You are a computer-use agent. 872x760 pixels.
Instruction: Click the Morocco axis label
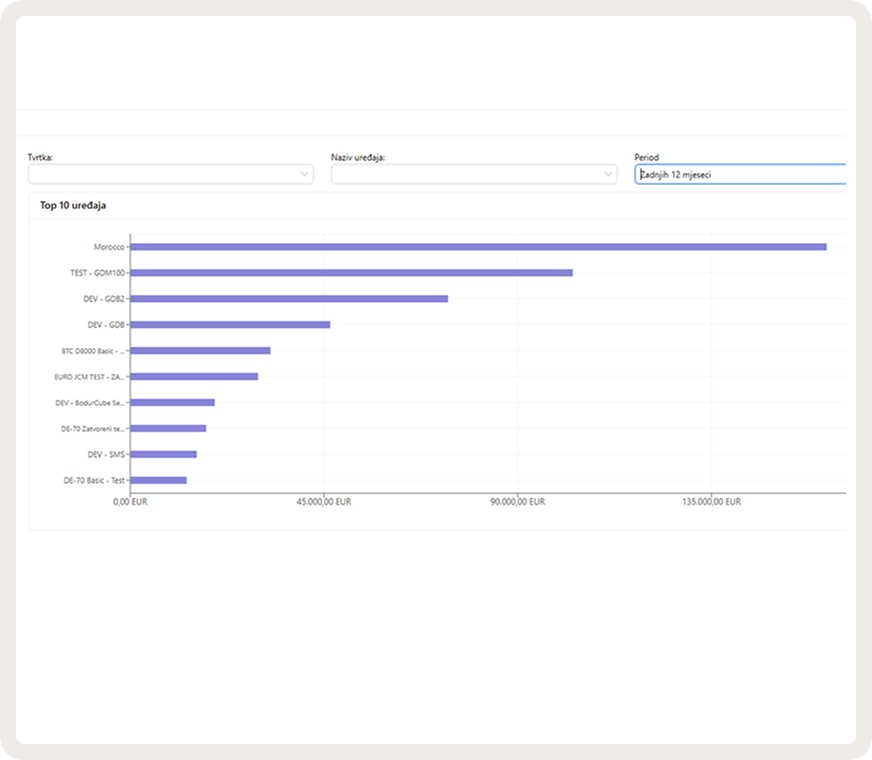tap(109, 247)
